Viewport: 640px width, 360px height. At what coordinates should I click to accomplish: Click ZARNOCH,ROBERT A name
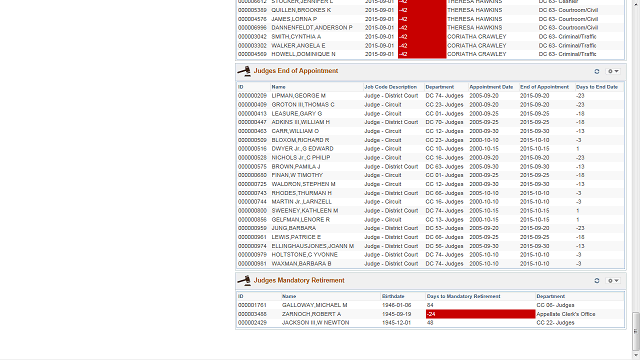point(311,314)
